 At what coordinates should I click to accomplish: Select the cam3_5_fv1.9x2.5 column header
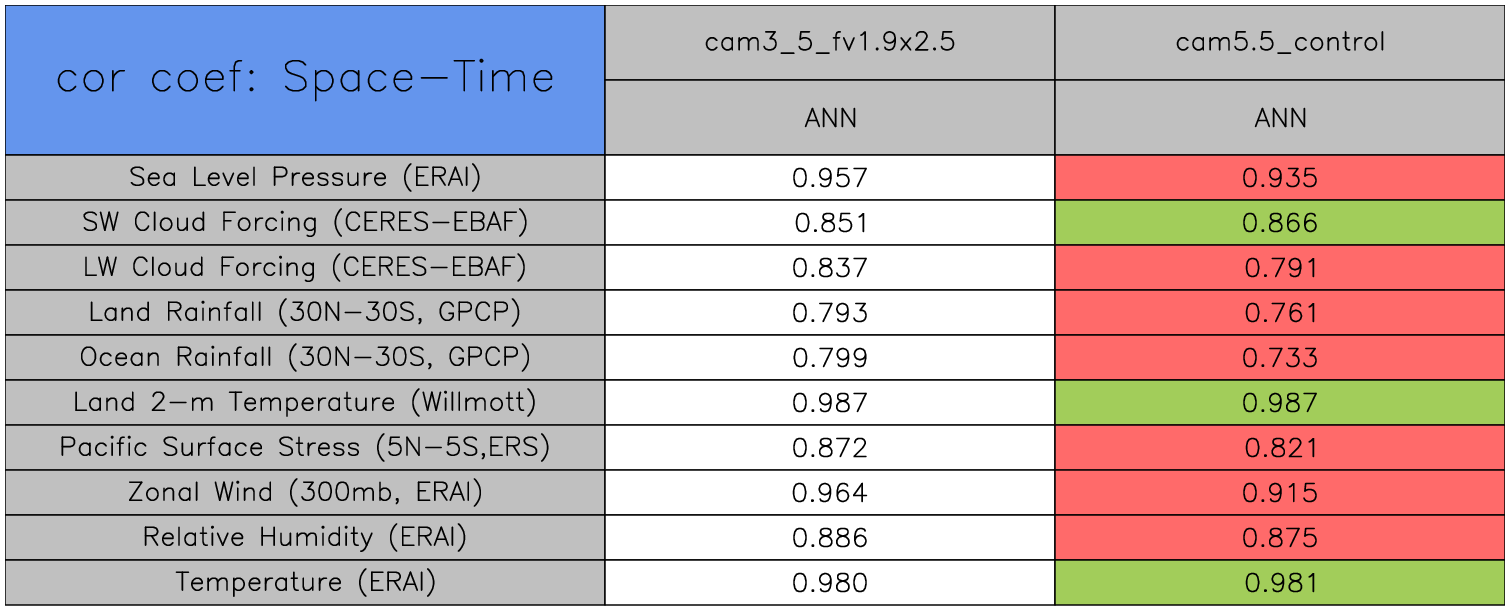coord(829,42)
